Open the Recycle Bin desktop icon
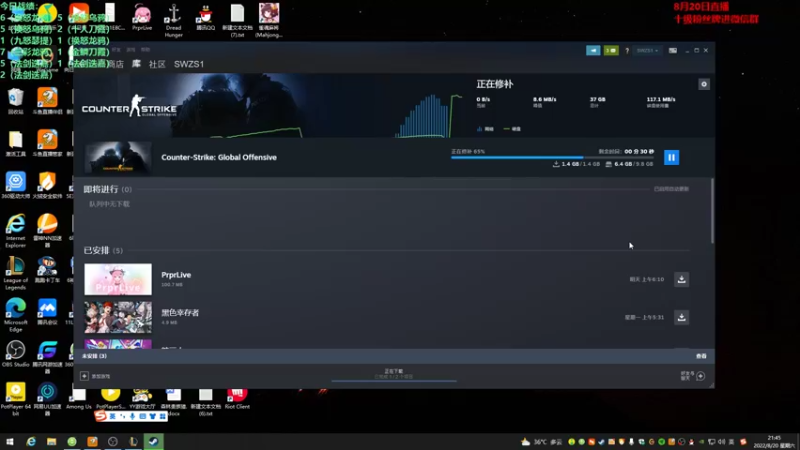Image resolution: width=800 pixels, height=450 pixels. pos(16,101)
